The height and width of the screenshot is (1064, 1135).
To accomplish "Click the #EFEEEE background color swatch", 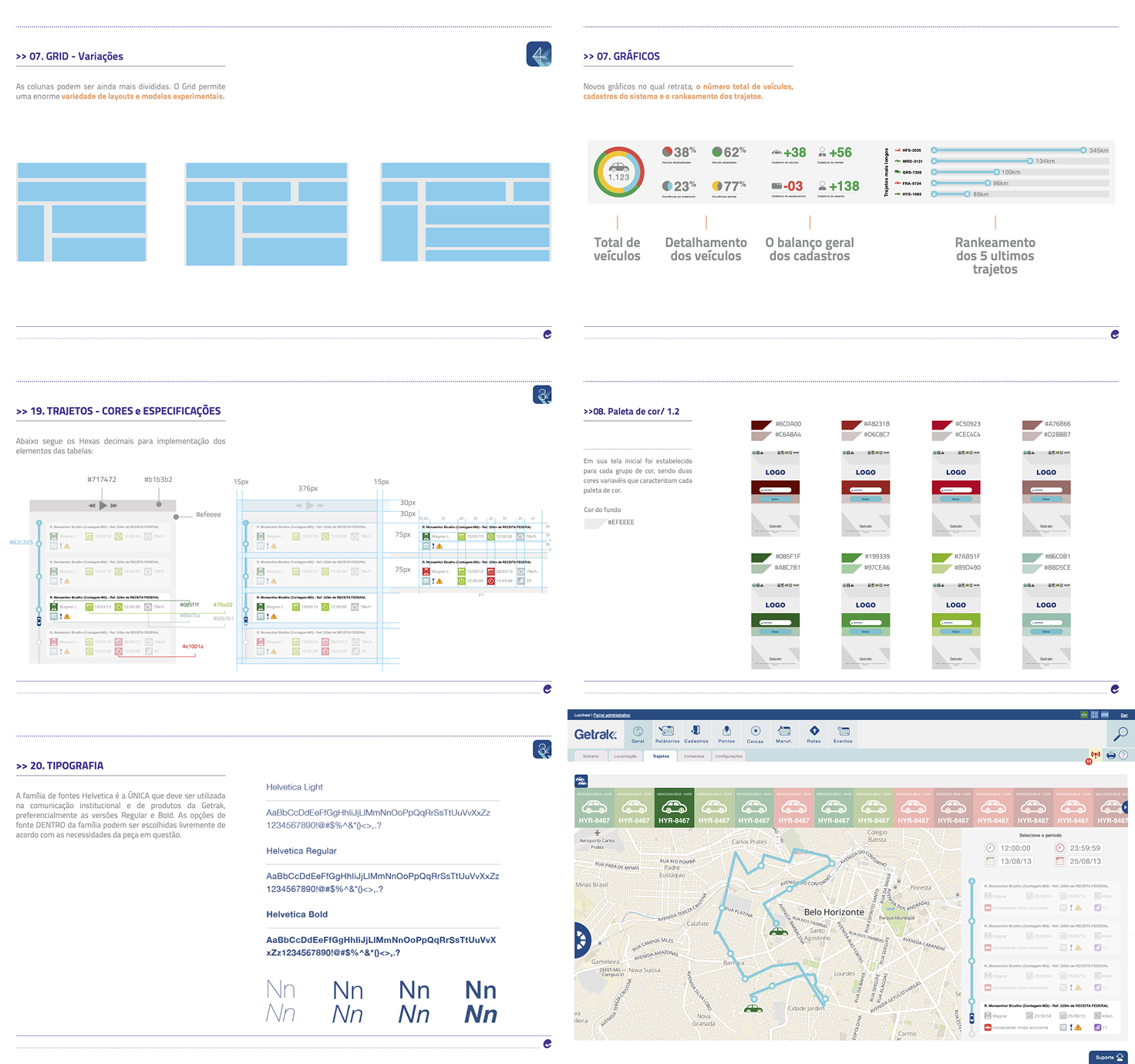I will click(594, 524).
